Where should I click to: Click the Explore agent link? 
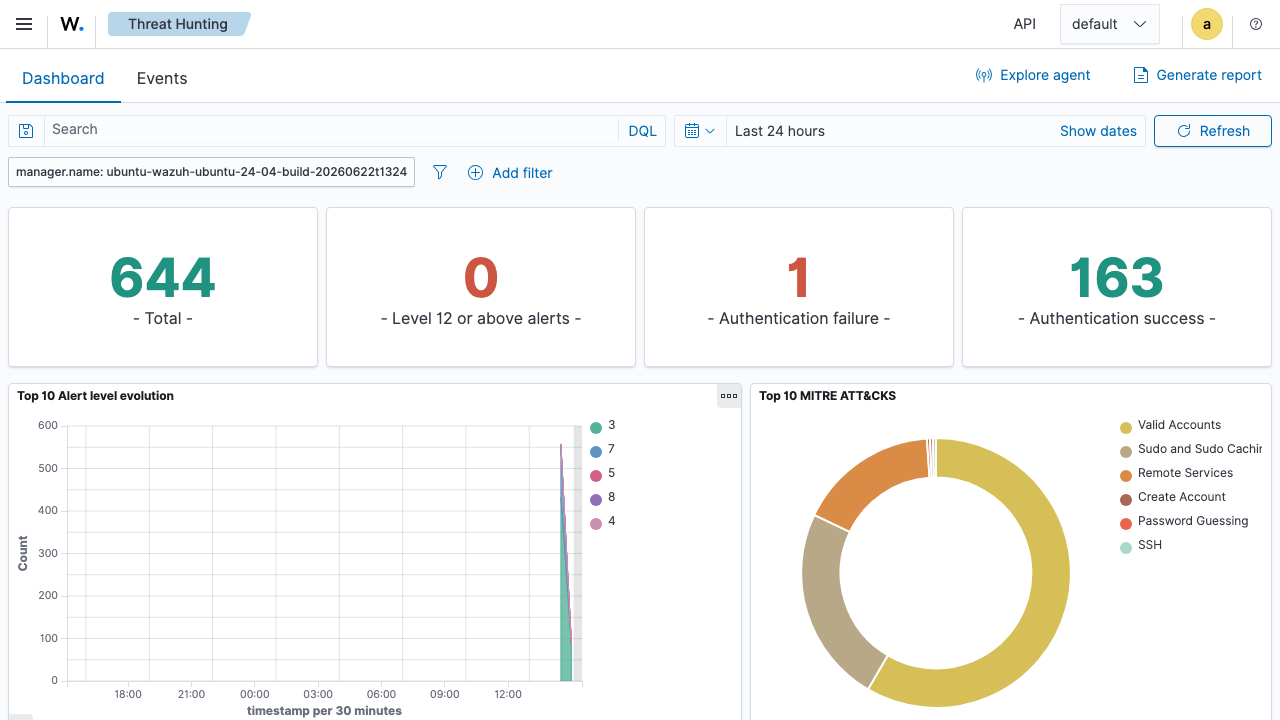tap(1033, 75)
